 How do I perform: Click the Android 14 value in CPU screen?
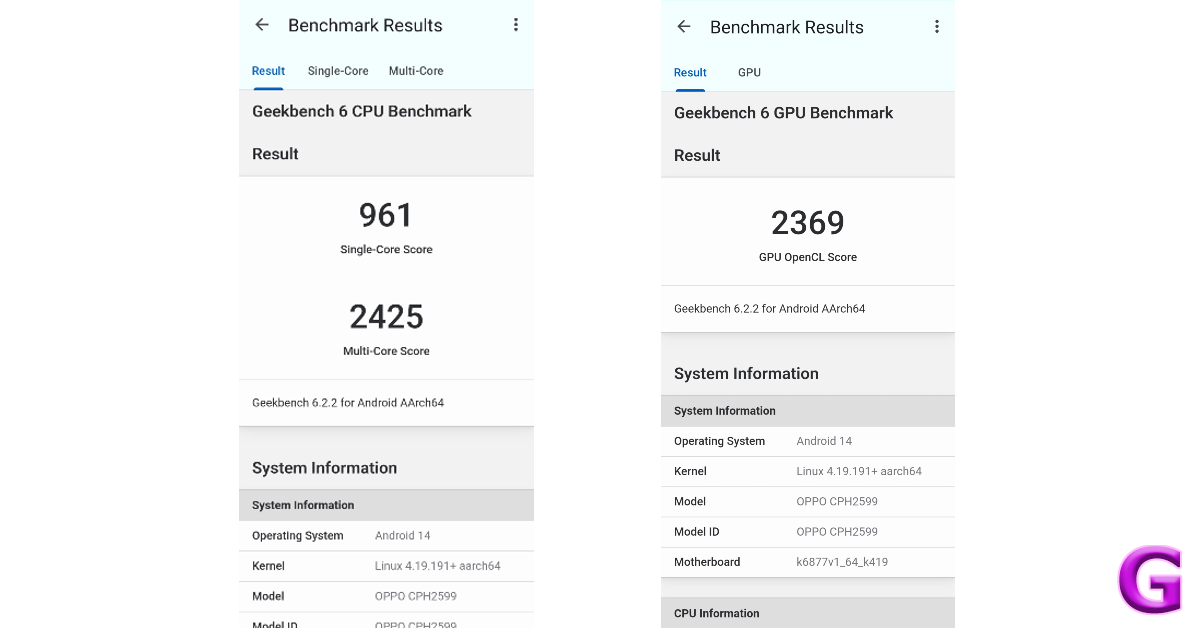pyautogui.click(x=403, y=536)
